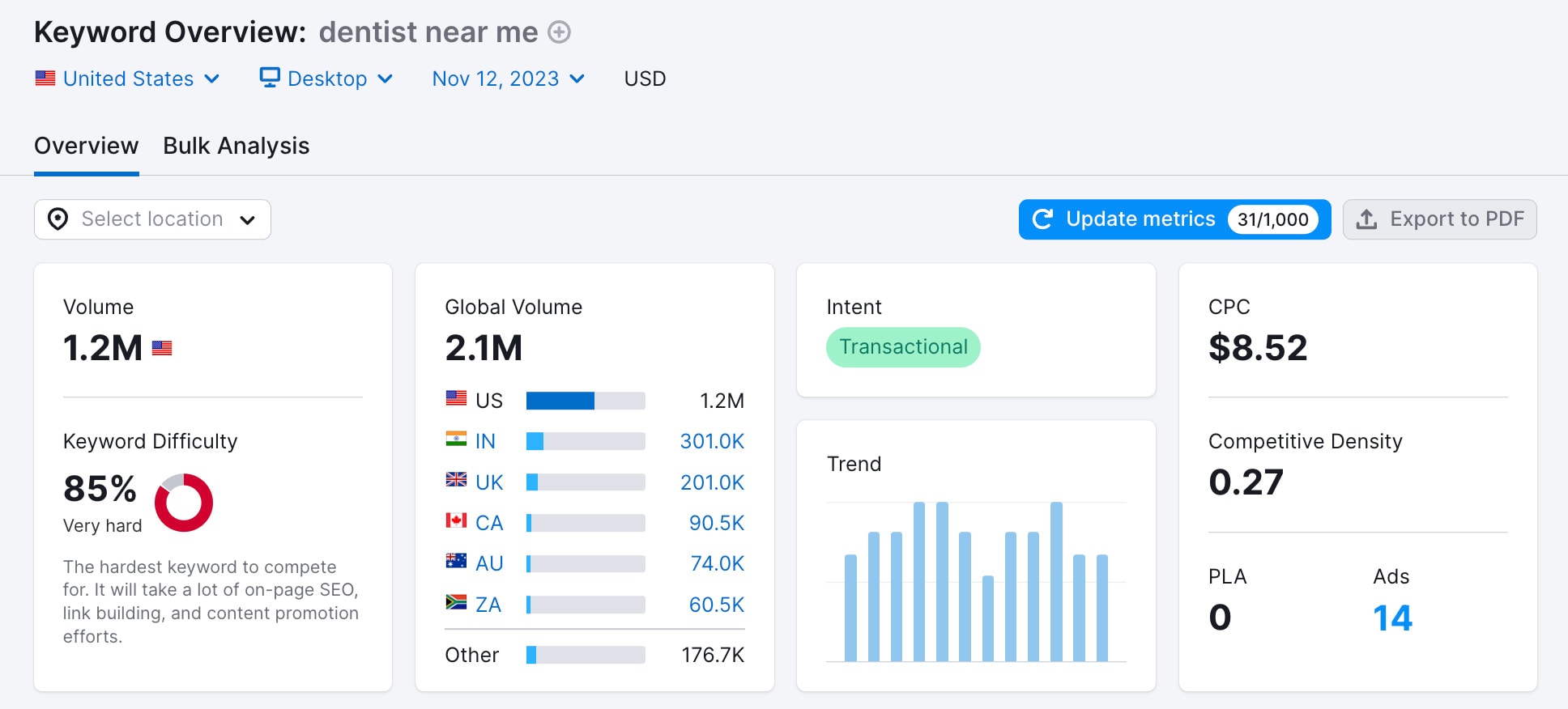Image resolution: width=1568 pixels, height=709 pixels.
Task: Click the tallest bar in the Trend chart
Action: click(919, 581)
